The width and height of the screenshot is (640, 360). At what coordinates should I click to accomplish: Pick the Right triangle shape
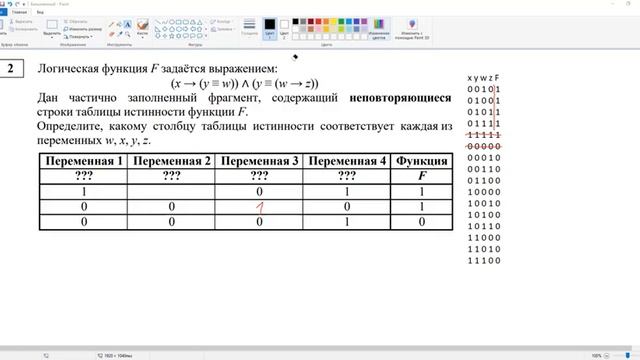coord(158,29)
